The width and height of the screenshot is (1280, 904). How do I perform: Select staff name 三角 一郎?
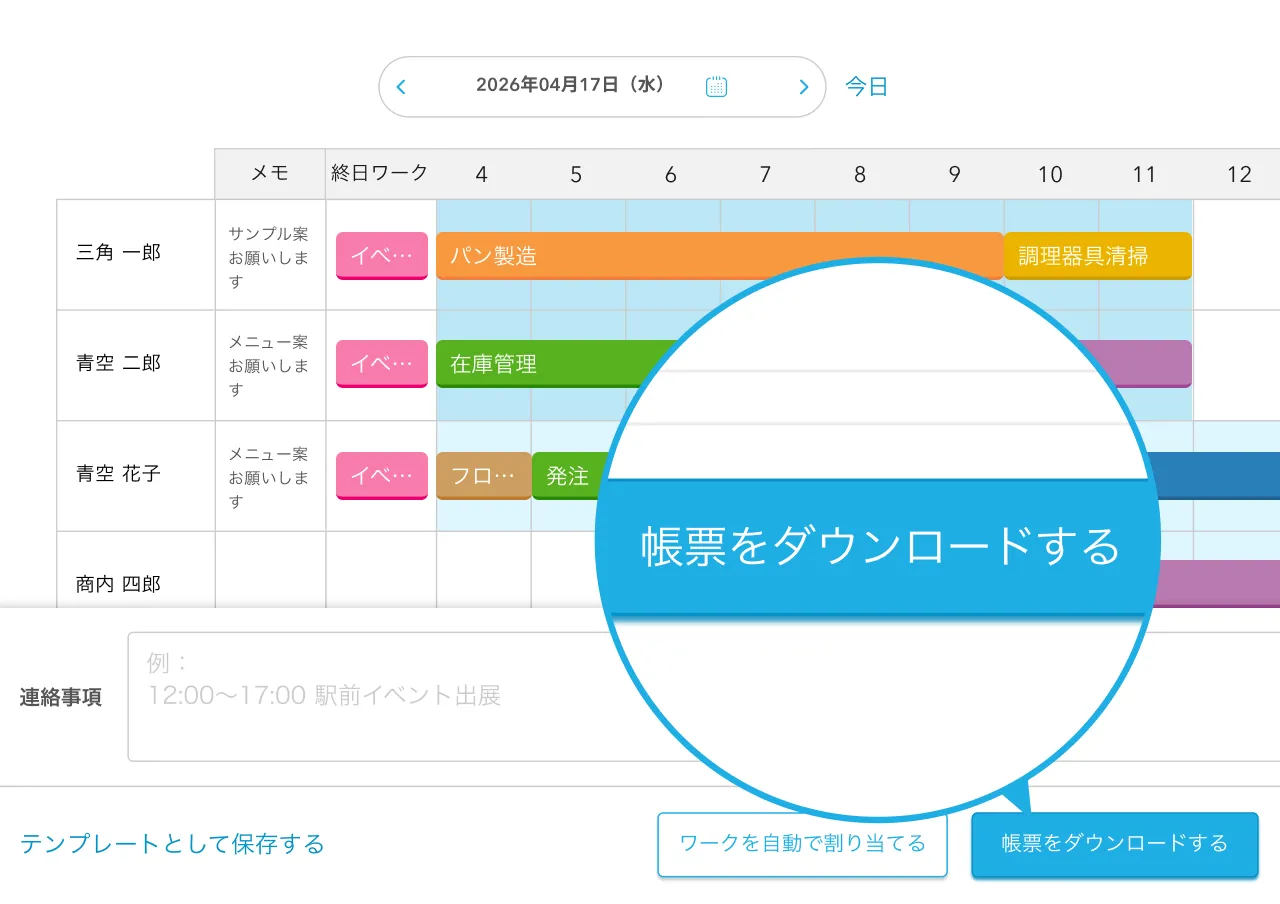pyautogui.click(x=118, y=253)
